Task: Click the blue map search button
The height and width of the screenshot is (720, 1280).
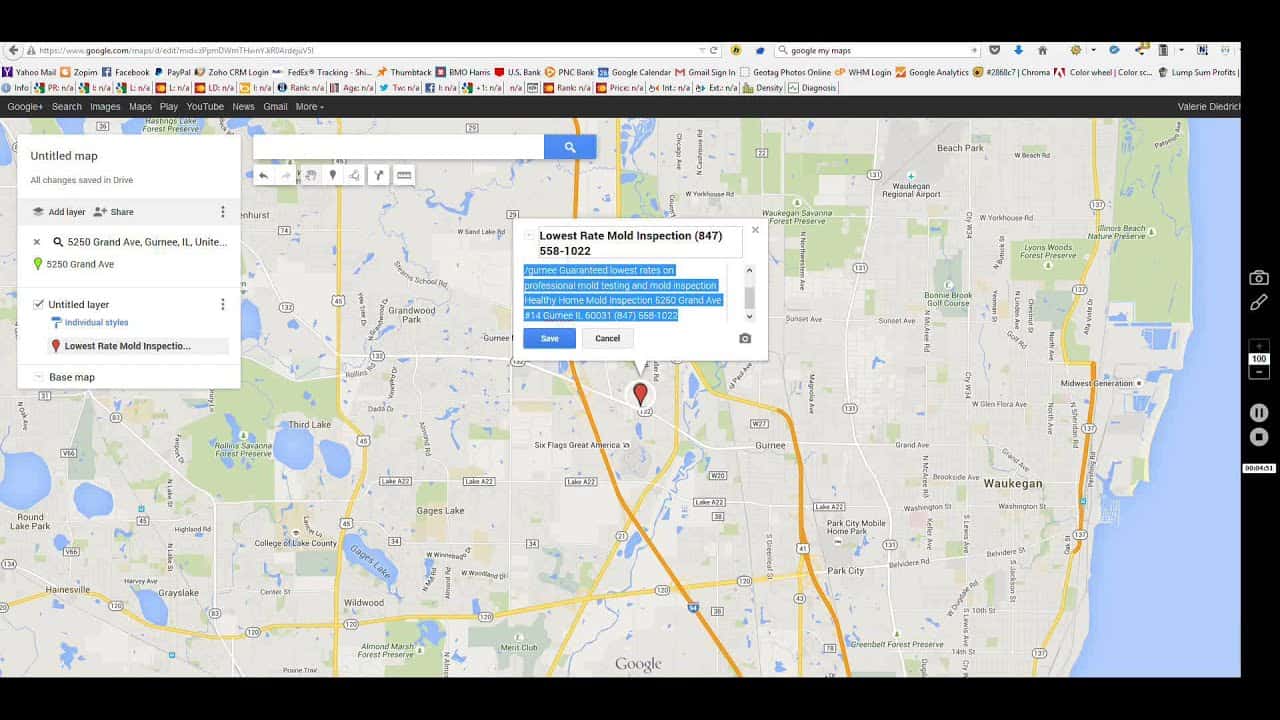Action: [570, 147]
